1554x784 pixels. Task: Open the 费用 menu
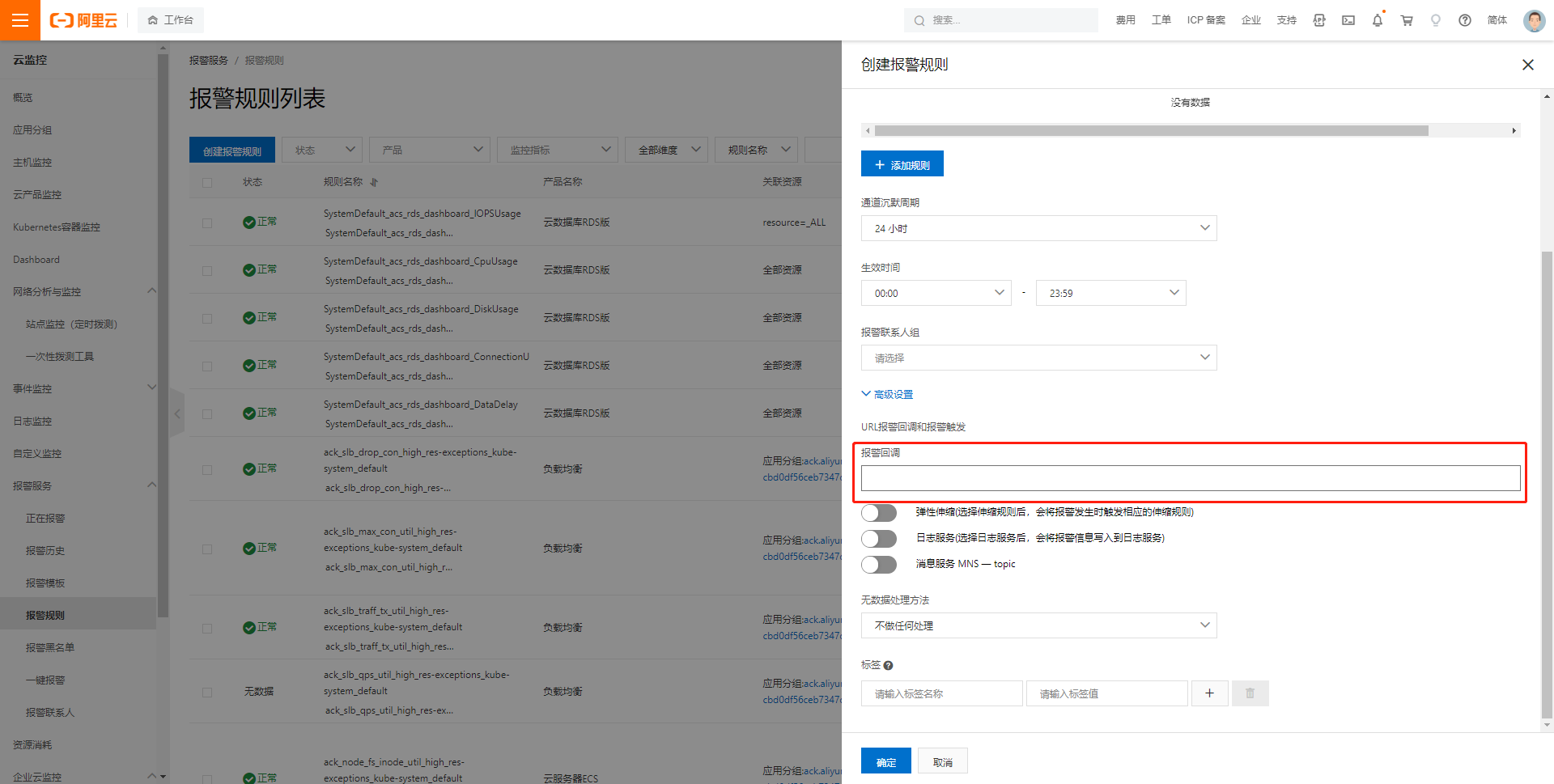(1126, 20)
